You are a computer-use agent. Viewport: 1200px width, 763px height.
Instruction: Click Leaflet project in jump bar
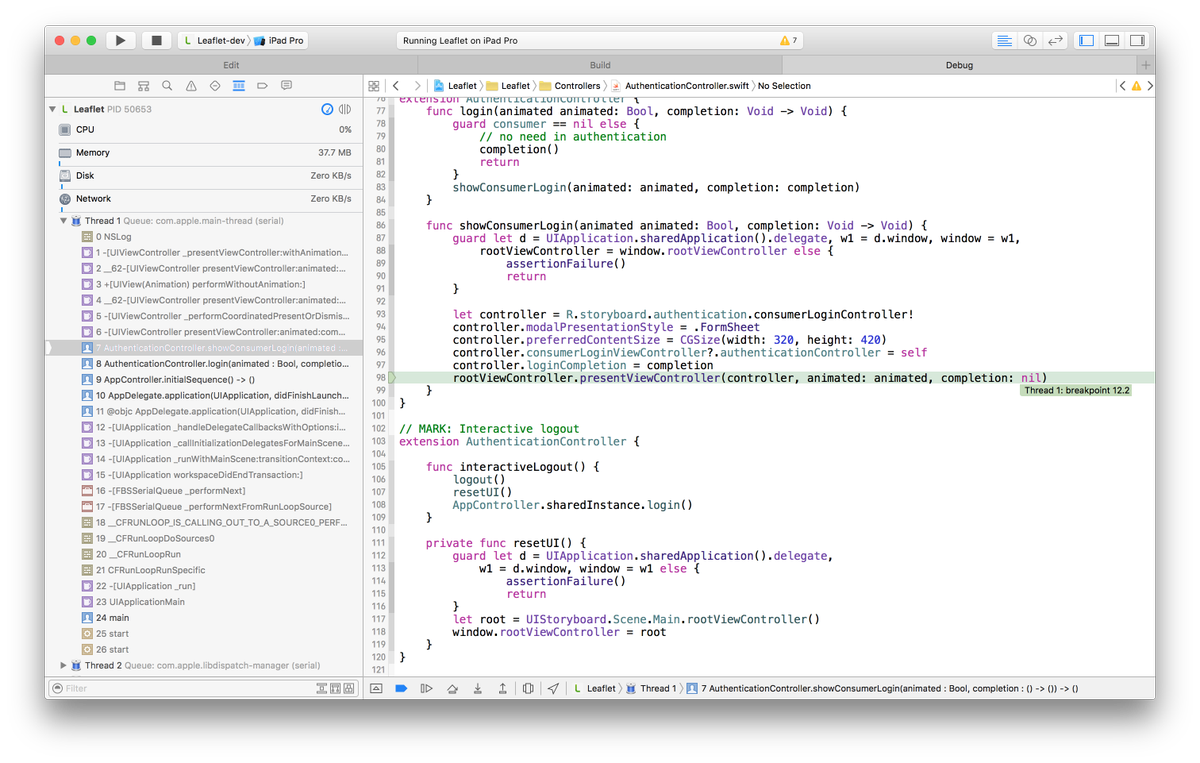pyautogui.click(x=455, y=86)
